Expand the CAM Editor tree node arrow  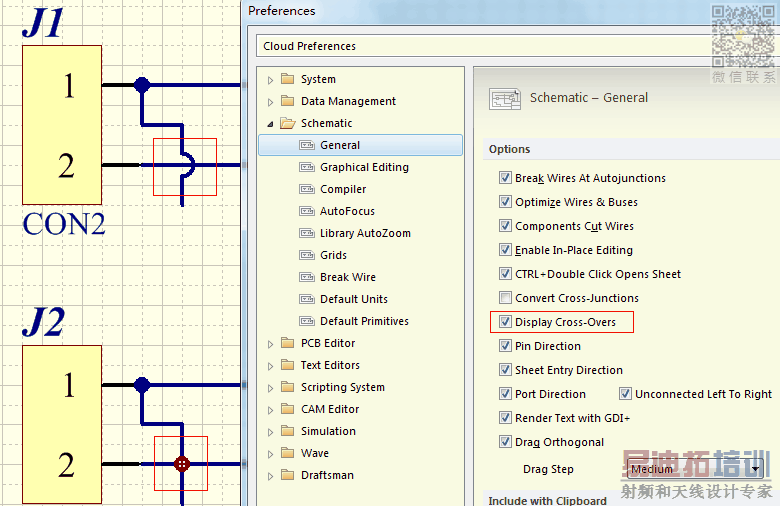(270, 410)
